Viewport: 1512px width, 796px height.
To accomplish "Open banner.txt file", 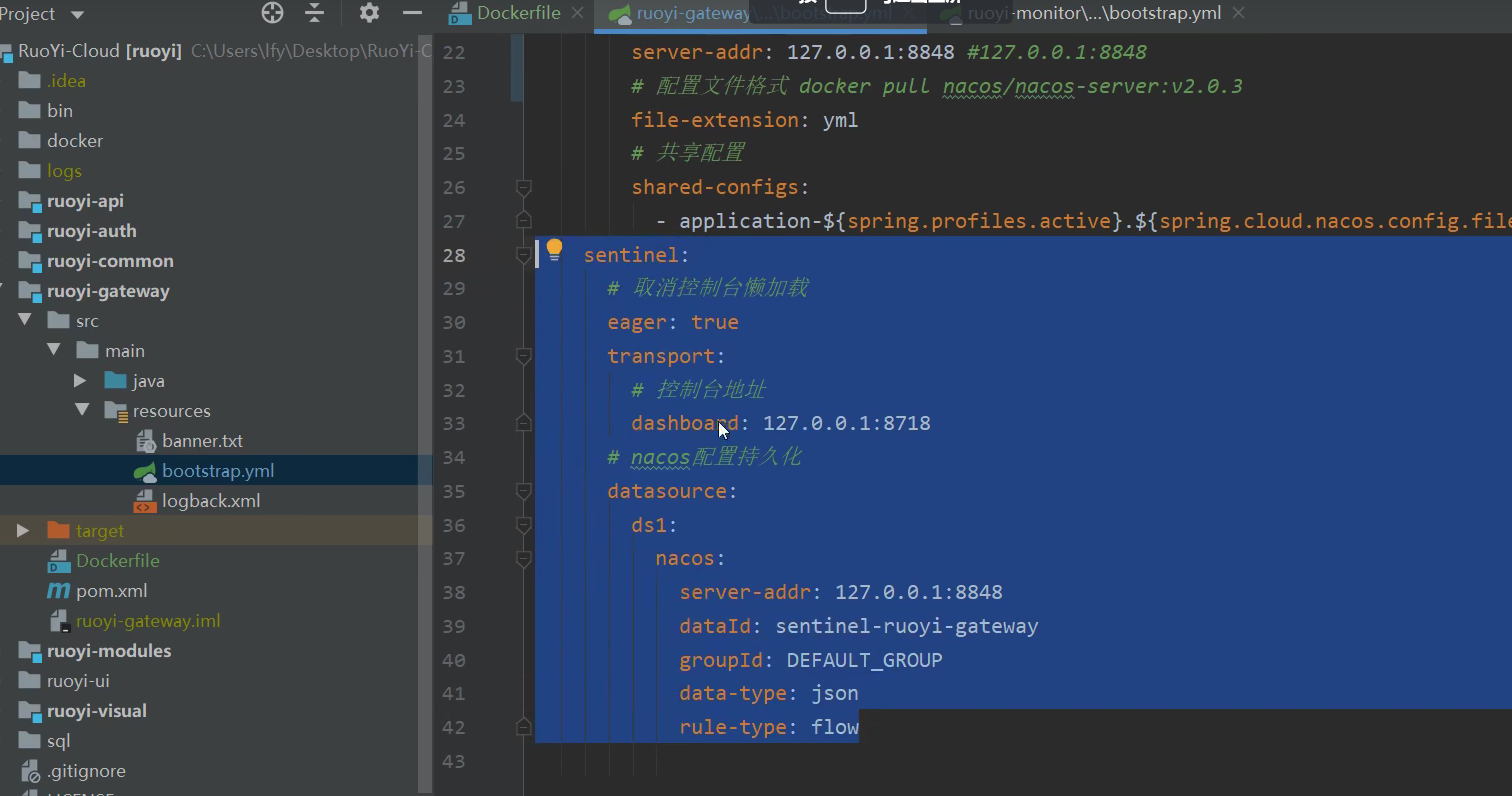I will (202, 441).
